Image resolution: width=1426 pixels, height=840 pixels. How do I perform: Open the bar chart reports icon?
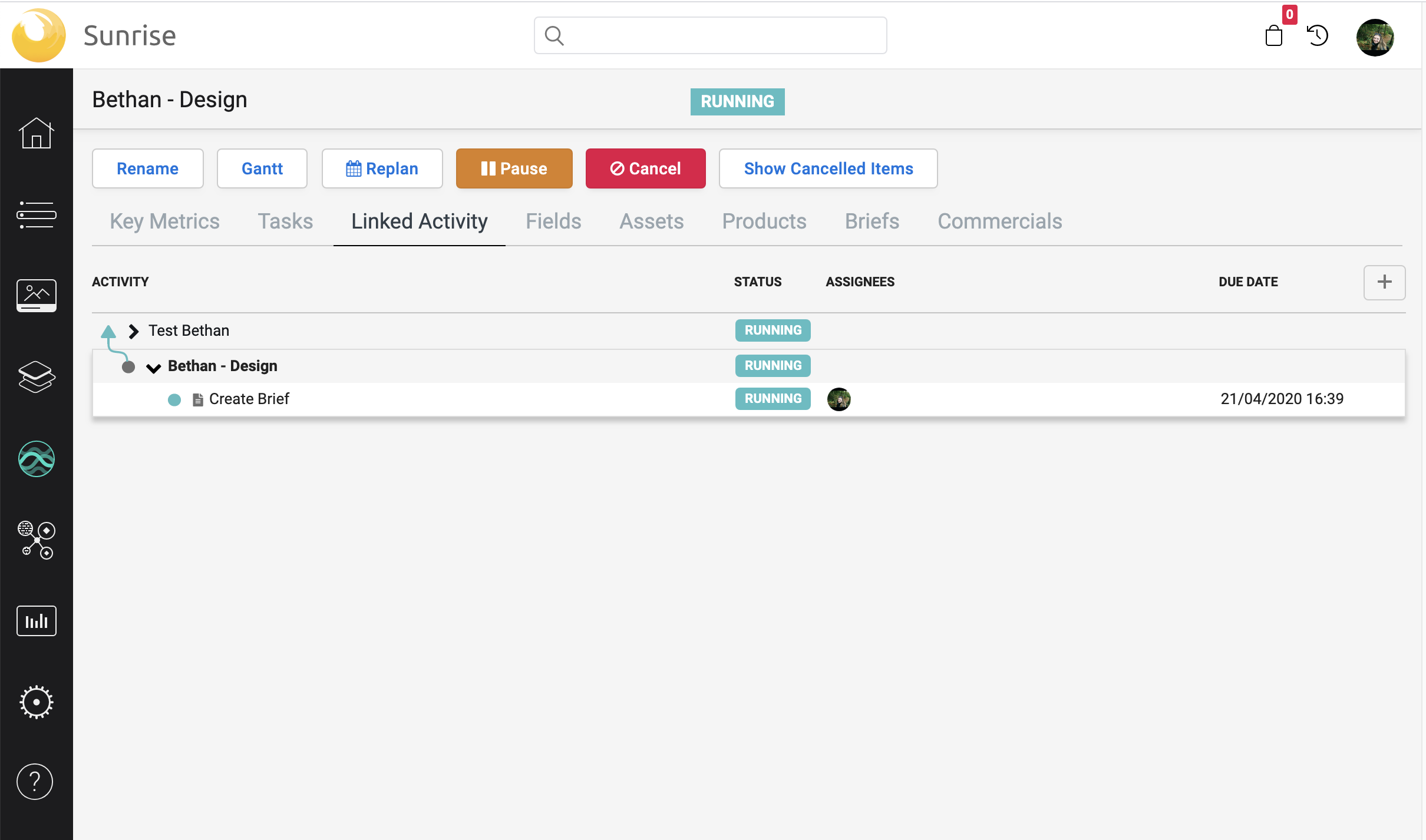coord(36,621)
